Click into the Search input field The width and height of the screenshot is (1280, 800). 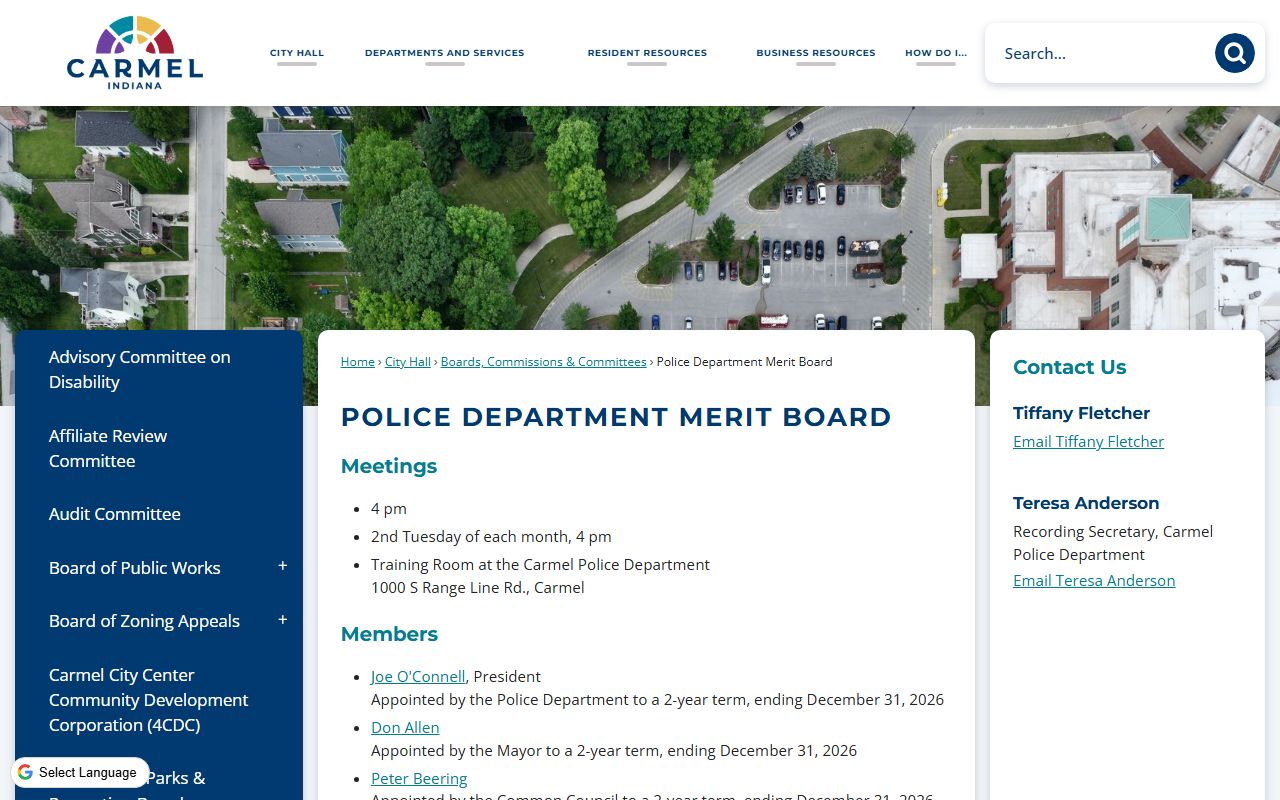(1100, 53)
